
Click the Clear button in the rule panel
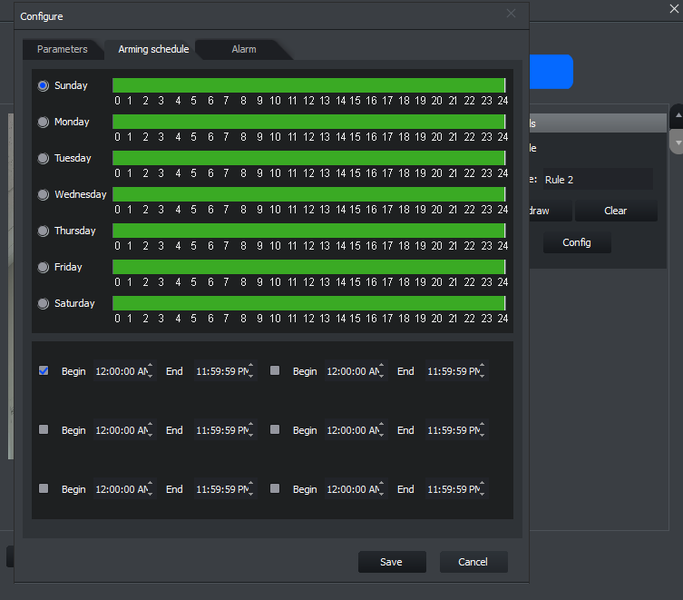pos(615,211)
